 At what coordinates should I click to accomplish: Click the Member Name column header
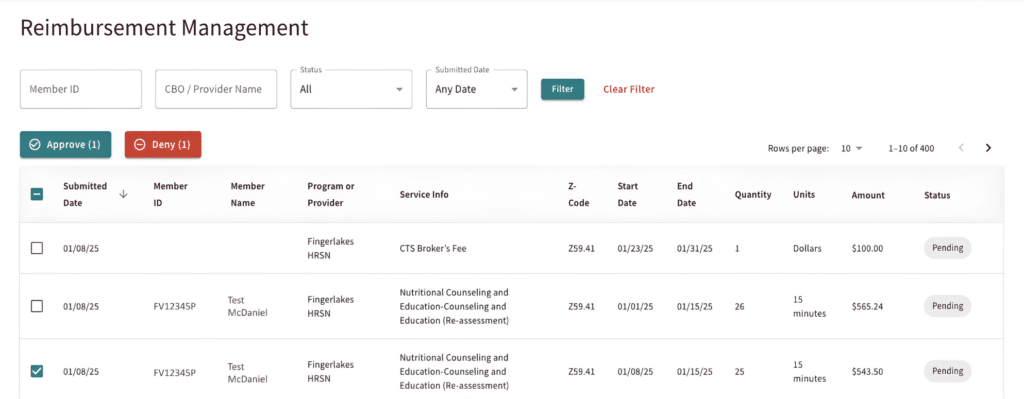(x=248, y=195)
